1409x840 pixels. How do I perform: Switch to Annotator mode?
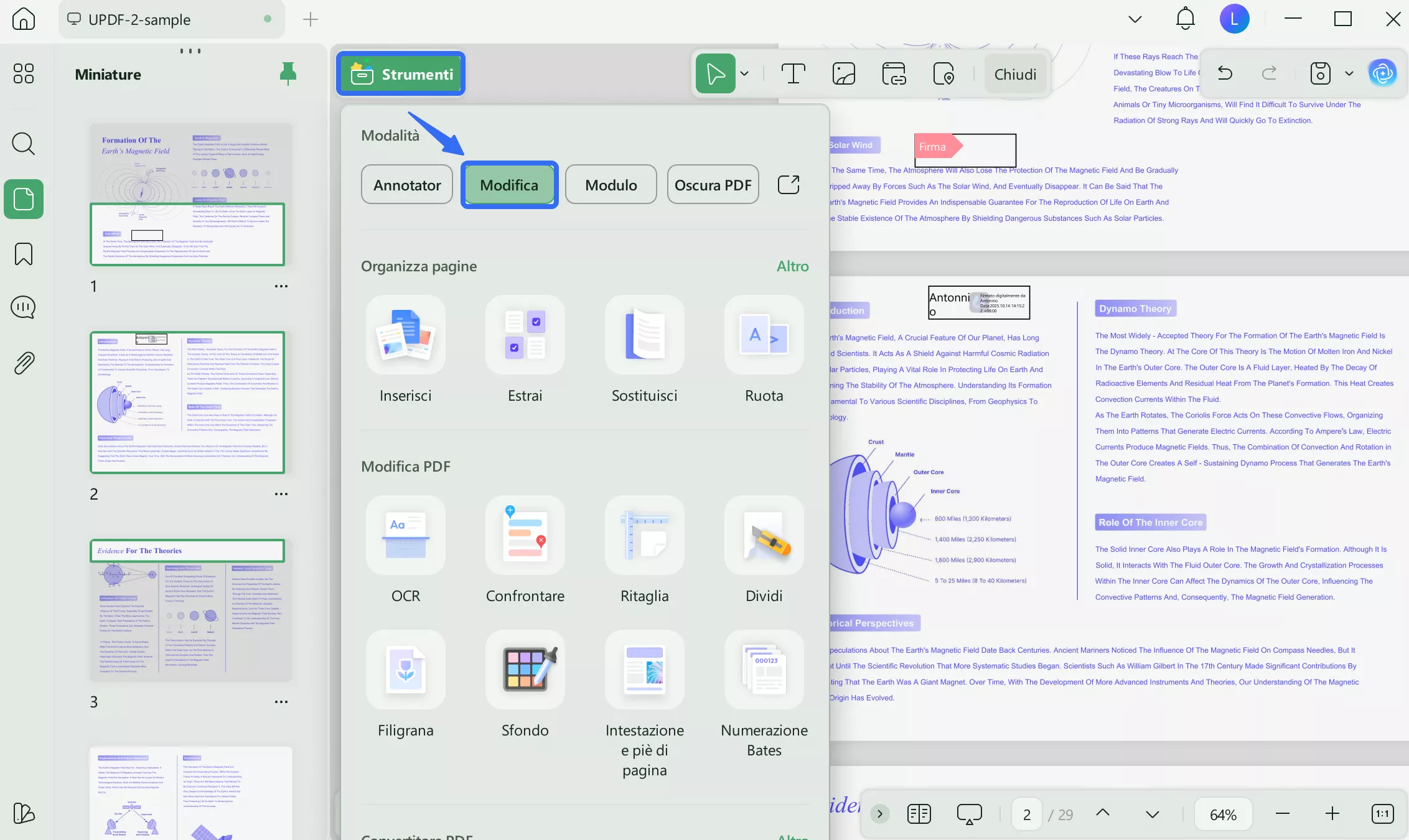(407, 185)
